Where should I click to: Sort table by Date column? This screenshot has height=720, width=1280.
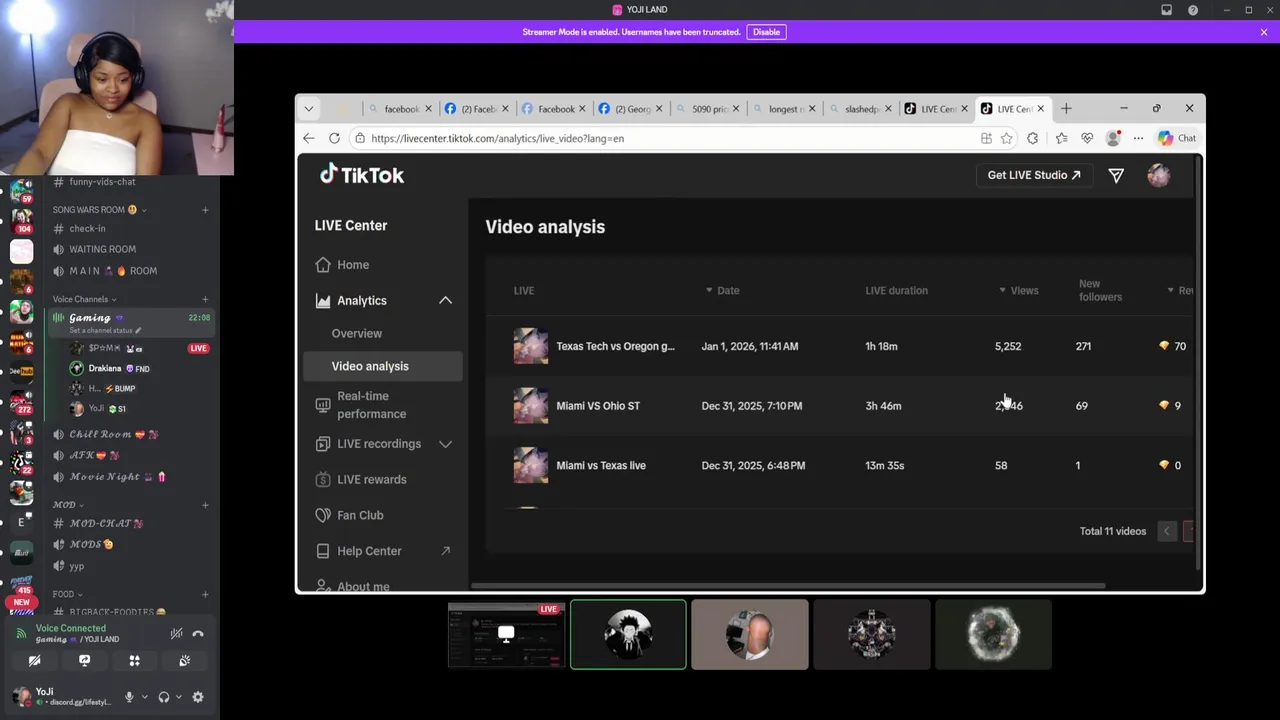coord(722,291)
